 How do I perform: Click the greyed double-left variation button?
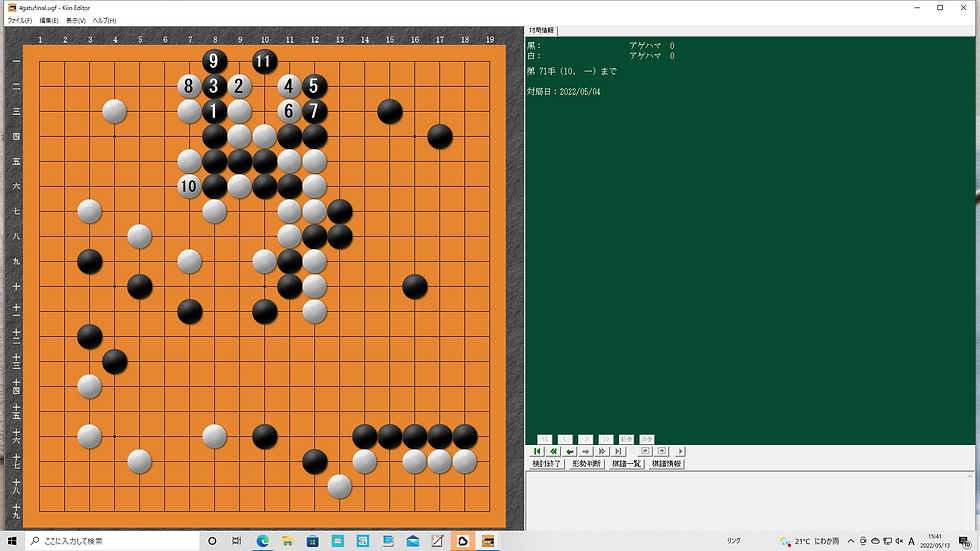[x=544, y=439]
